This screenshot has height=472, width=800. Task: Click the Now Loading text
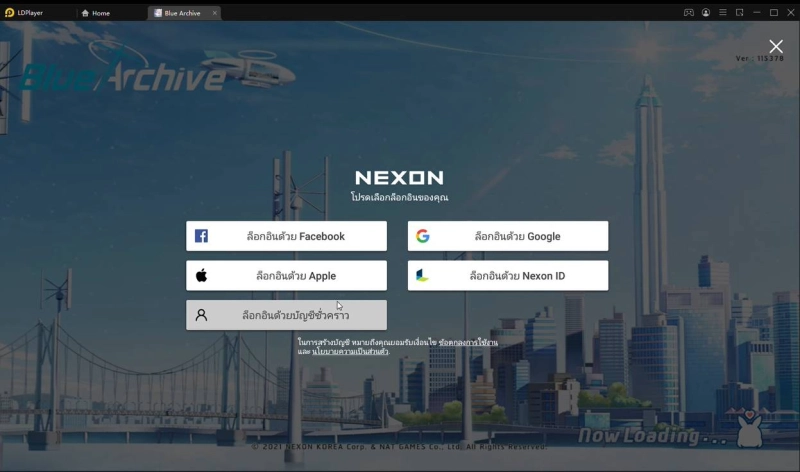[x=653, y=436]
